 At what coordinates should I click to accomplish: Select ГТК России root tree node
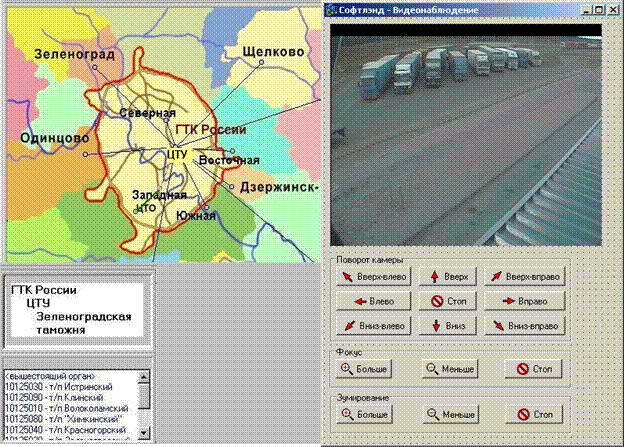tap(45, 290)
